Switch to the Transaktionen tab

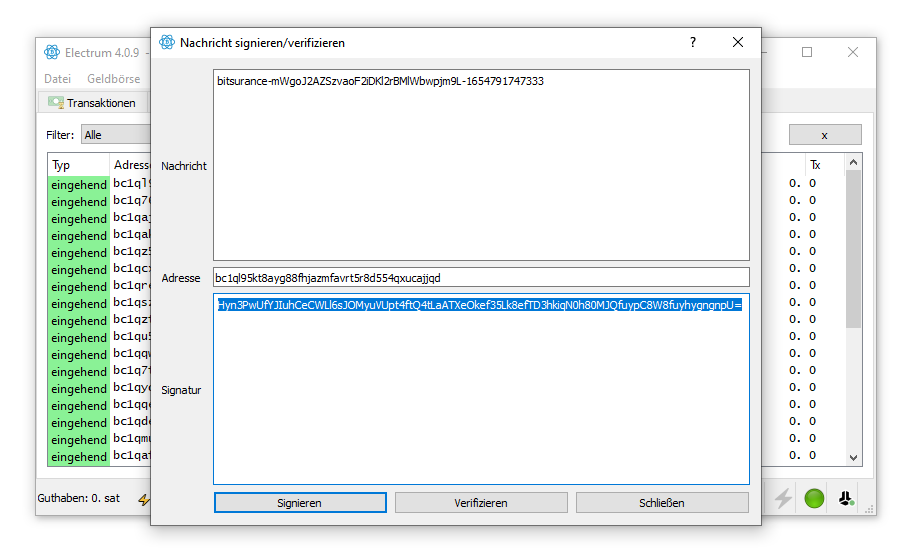92,103
